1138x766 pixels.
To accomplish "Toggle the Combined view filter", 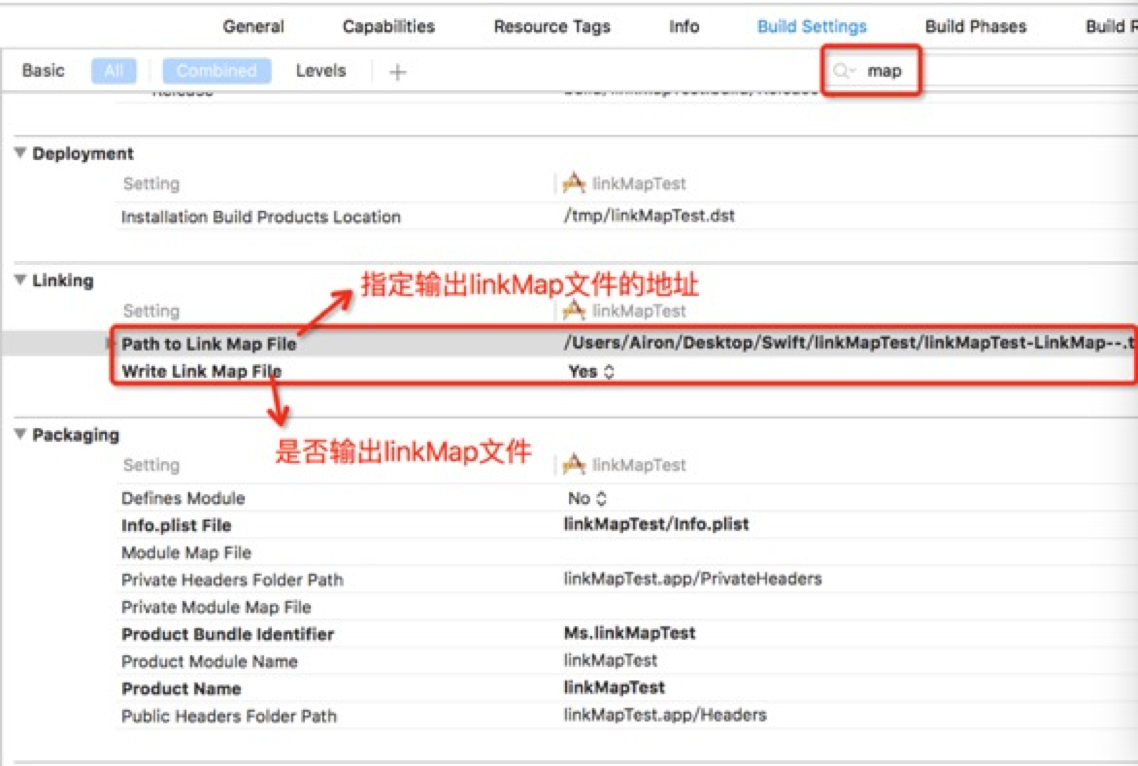I will [x=216, y=70].
